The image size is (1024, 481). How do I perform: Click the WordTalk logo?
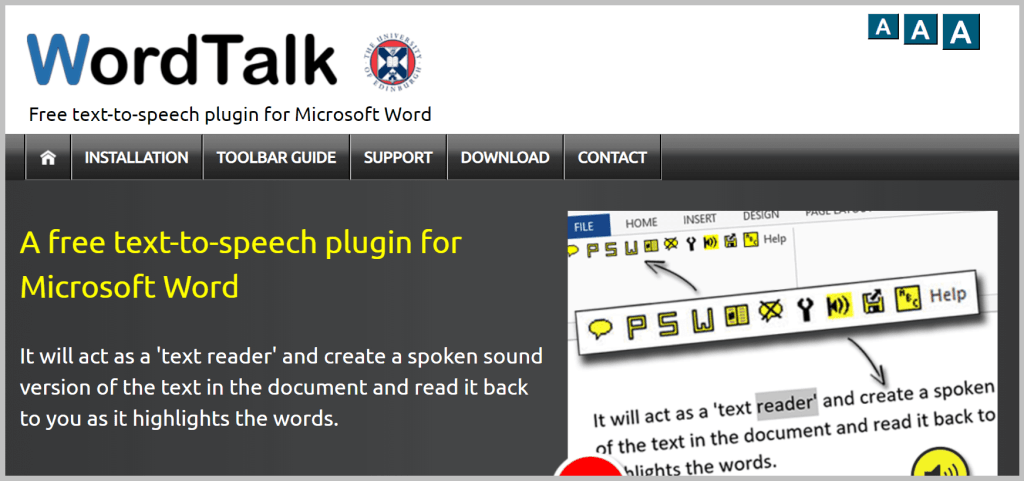182,59
